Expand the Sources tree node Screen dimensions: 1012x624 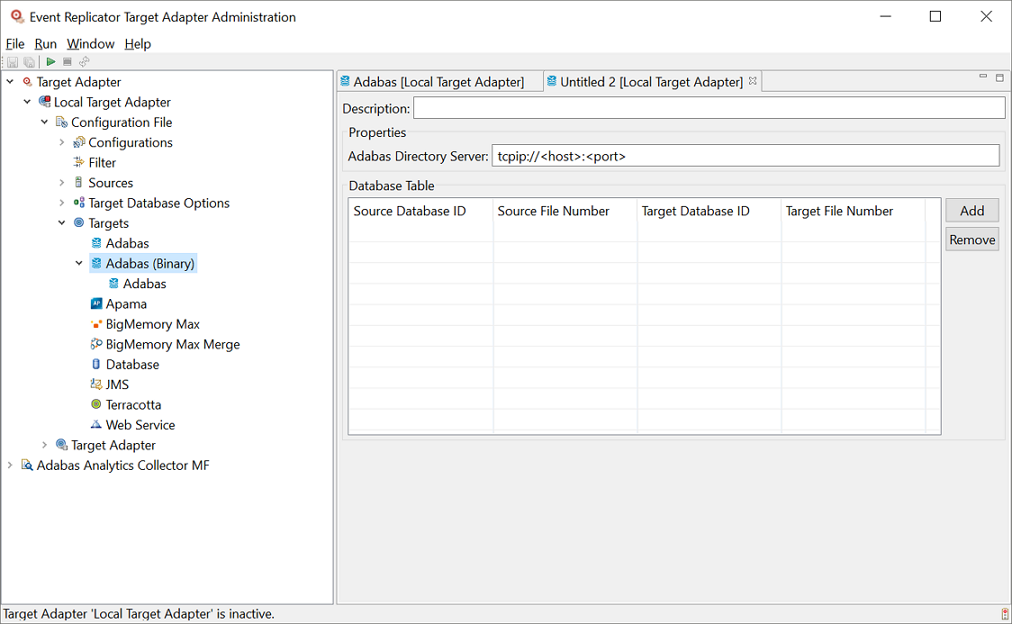[x=60, y=182]
